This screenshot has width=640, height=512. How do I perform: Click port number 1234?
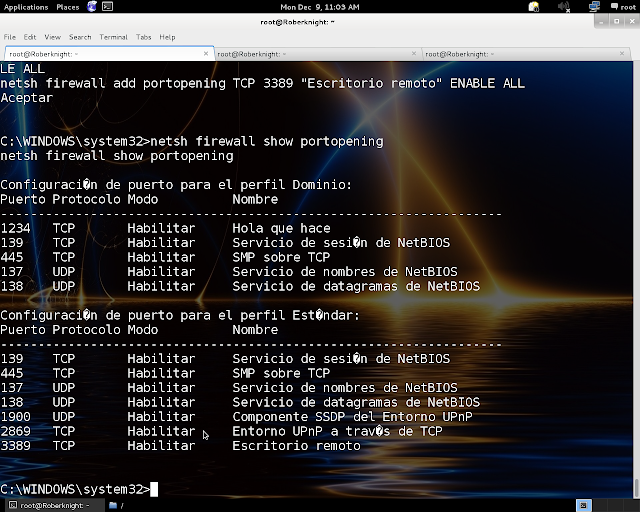15,228
